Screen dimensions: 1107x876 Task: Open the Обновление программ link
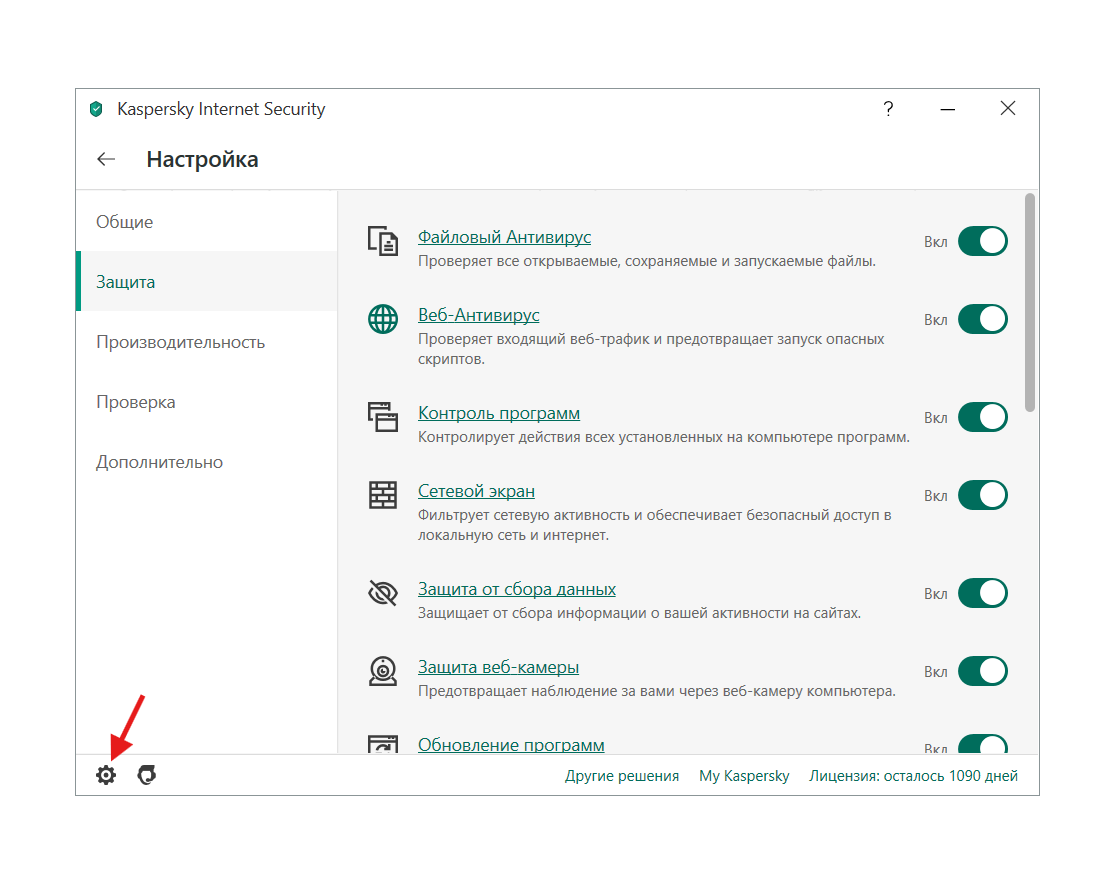click(511, 745)
